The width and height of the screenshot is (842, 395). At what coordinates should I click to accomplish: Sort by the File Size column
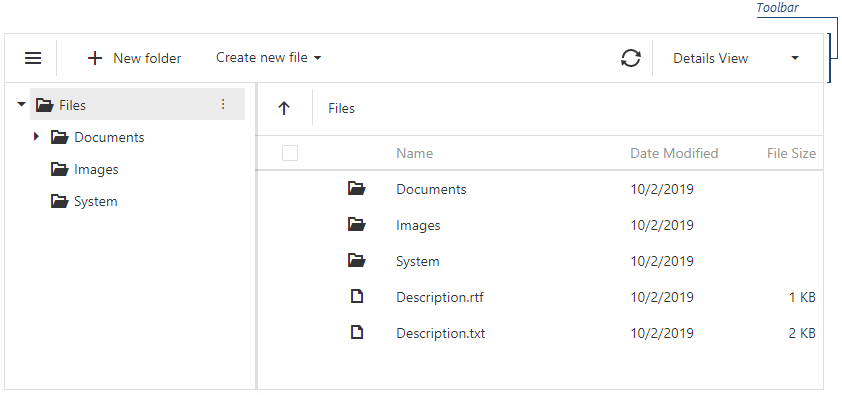tap(792, 153)
